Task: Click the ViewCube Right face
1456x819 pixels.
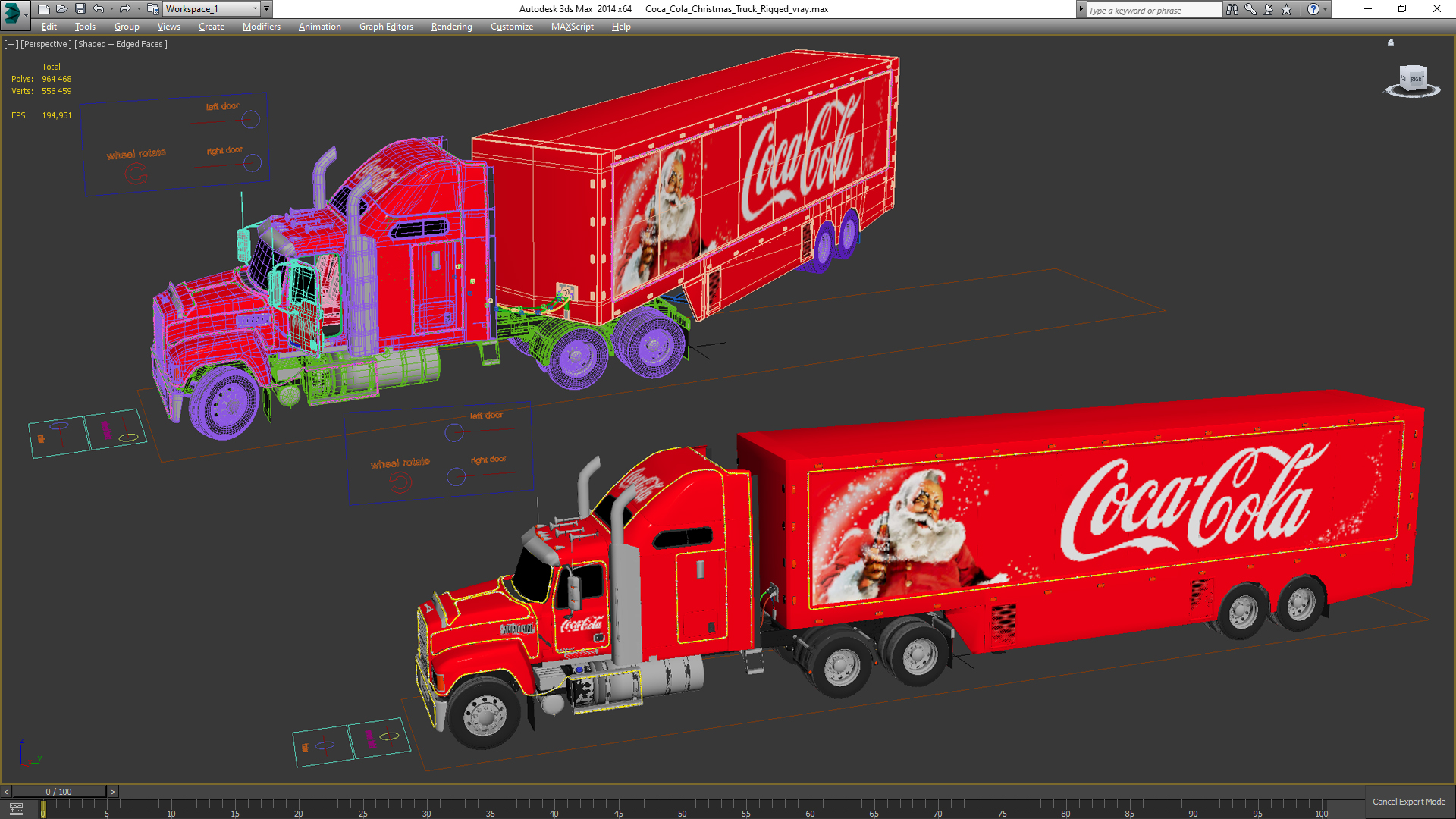Action: click(1417, 79)
